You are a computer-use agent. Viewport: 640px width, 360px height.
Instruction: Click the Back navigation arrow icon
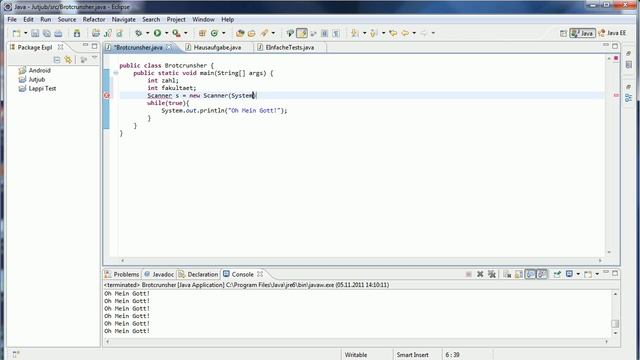click(x=405, y=33)
